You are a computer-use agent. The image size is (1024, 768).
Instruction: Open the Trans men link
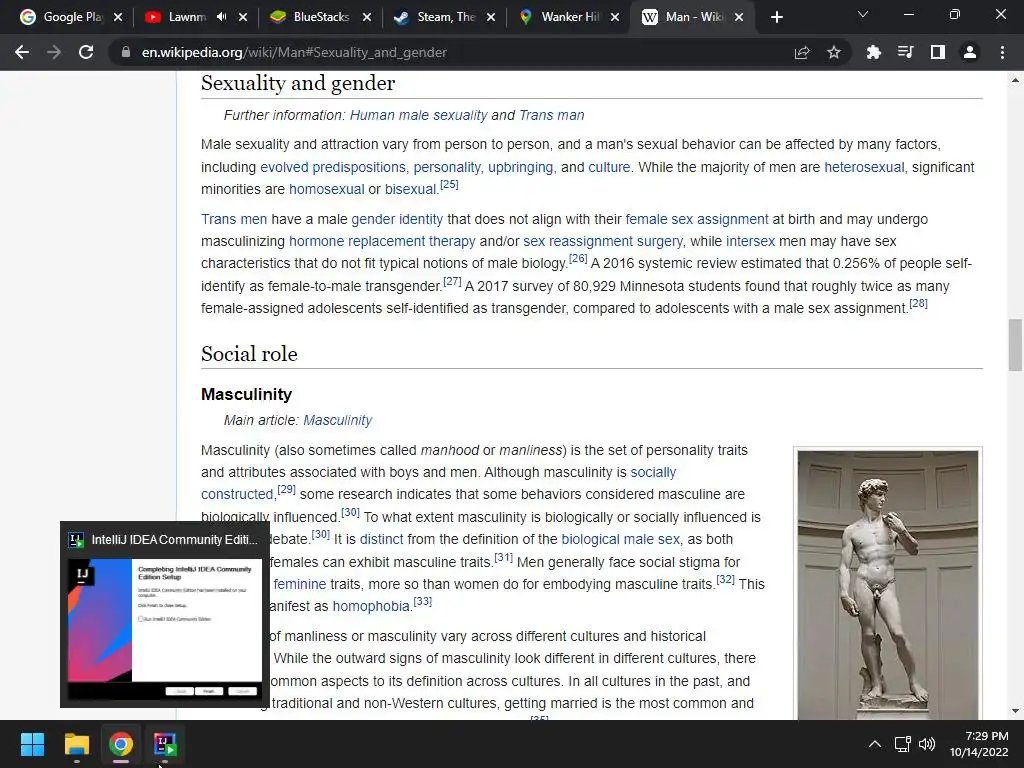click(234, 219)
